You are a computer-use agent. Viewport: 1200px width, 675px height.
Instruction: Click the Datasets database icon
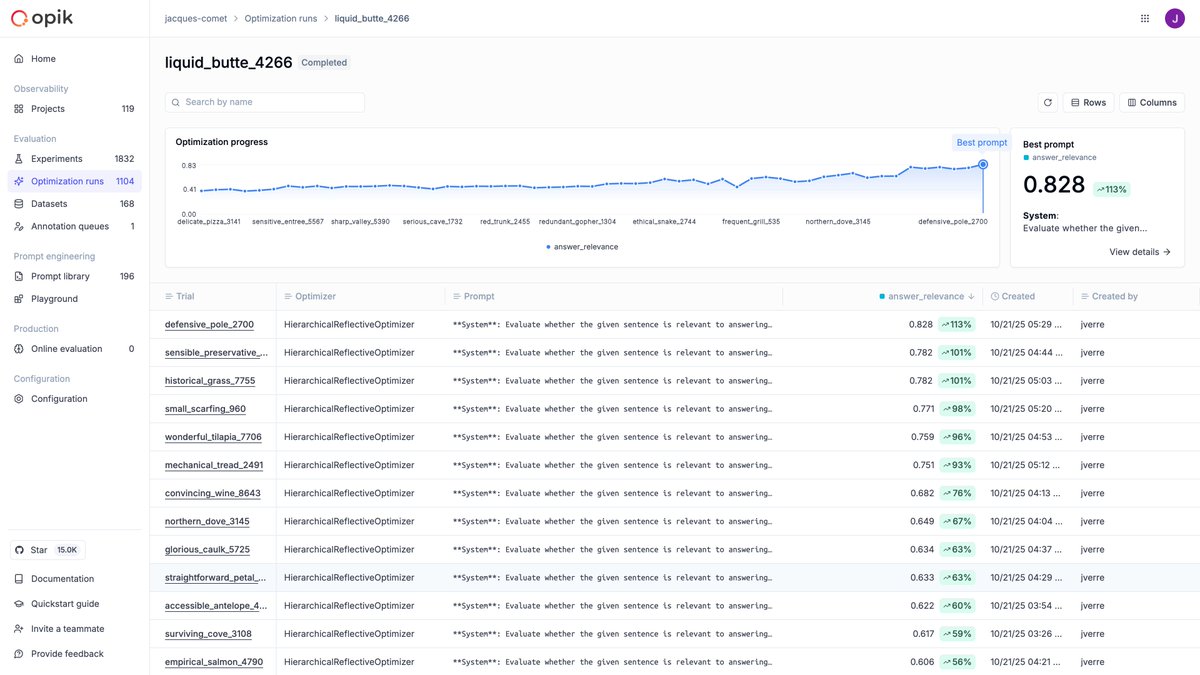coord(19,204)
